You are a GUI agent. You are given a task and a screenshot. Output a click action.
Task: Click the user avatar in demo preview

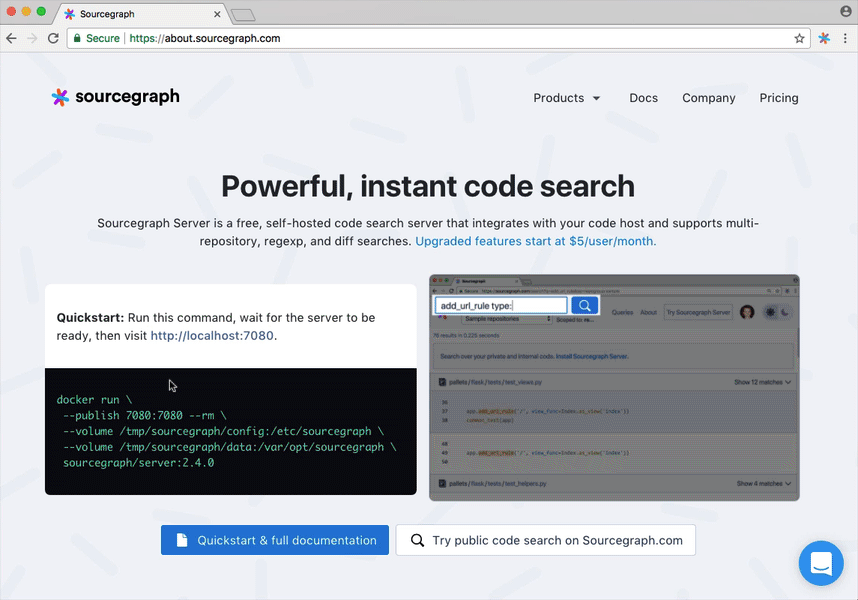click(747, 312)
